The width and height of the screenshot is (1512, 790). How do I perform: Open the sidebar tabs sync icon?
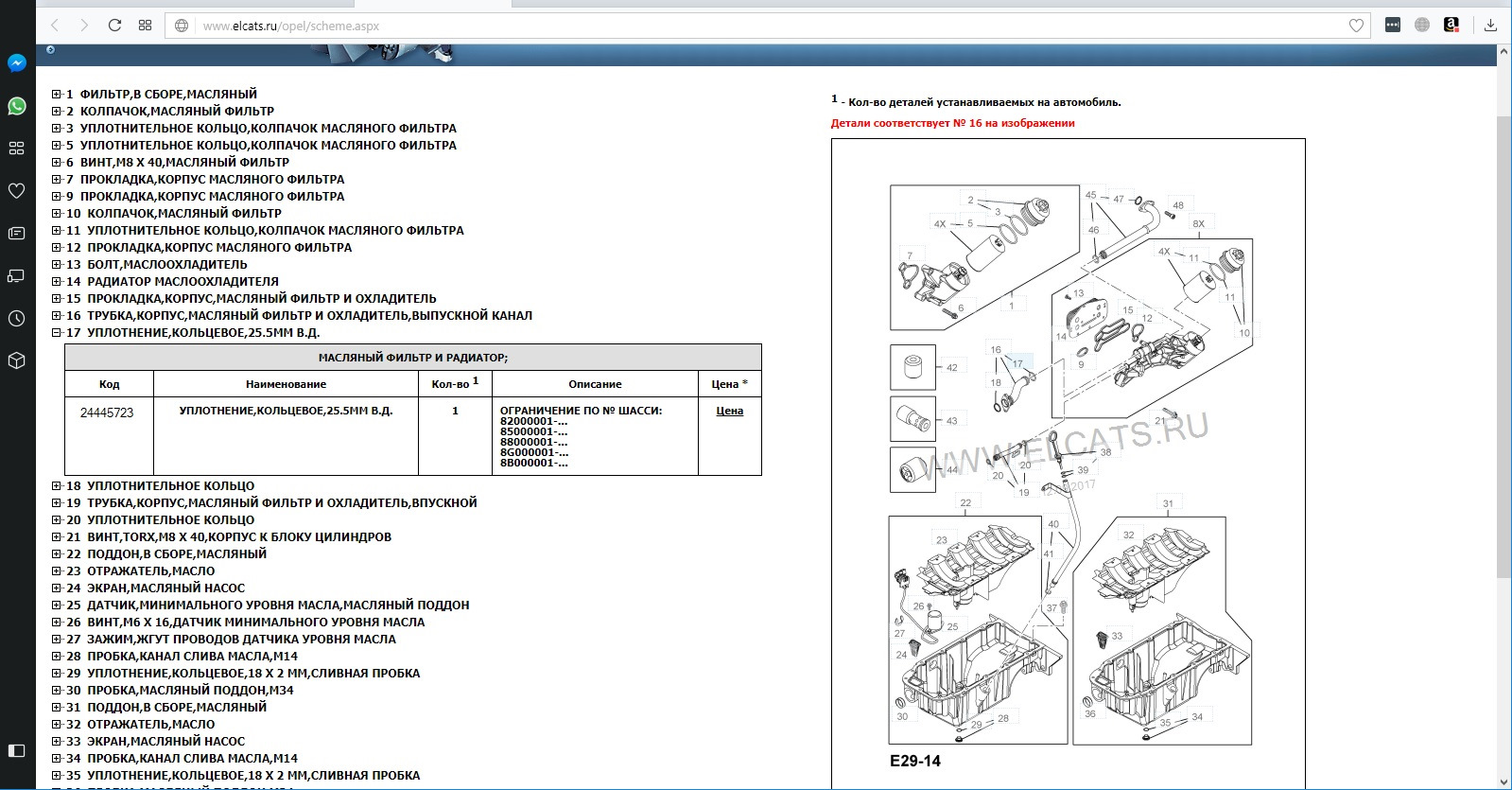point(16,275)
